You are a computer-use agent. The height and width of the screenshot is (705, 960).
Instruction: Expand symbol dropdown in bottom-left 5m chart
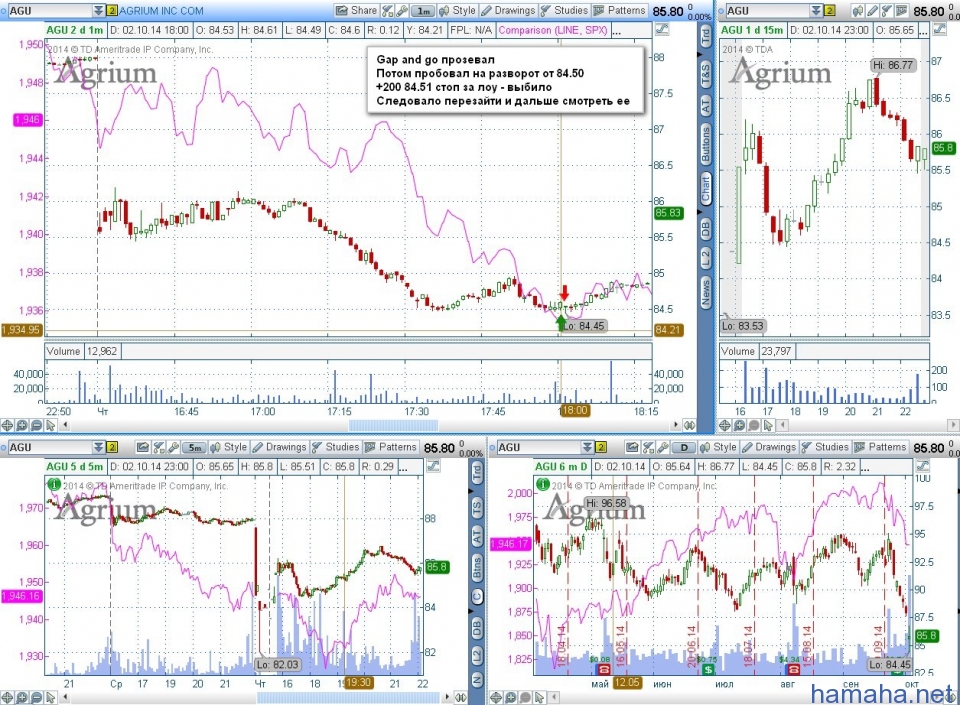tap(99, 447)
